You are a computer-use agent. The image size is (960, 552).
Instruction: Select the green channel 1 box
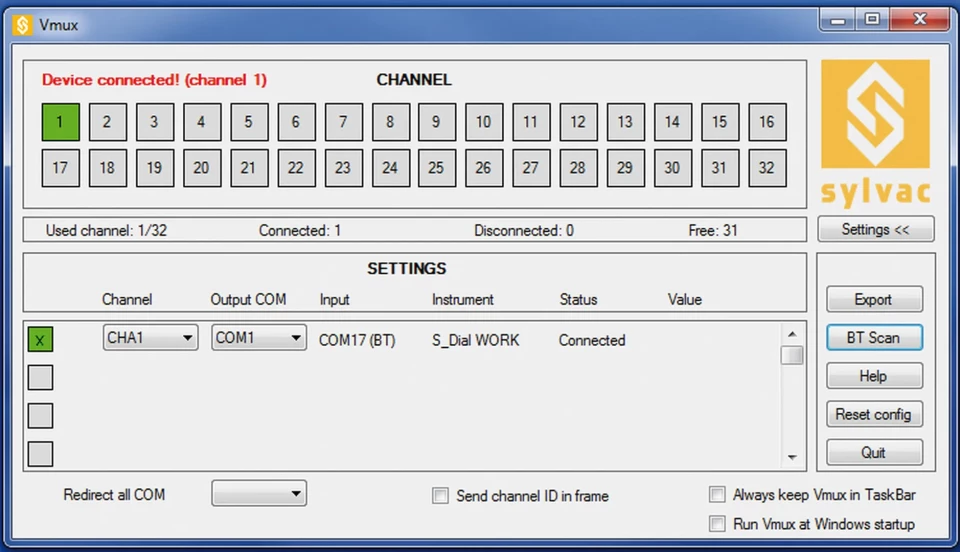pos(60,122)
